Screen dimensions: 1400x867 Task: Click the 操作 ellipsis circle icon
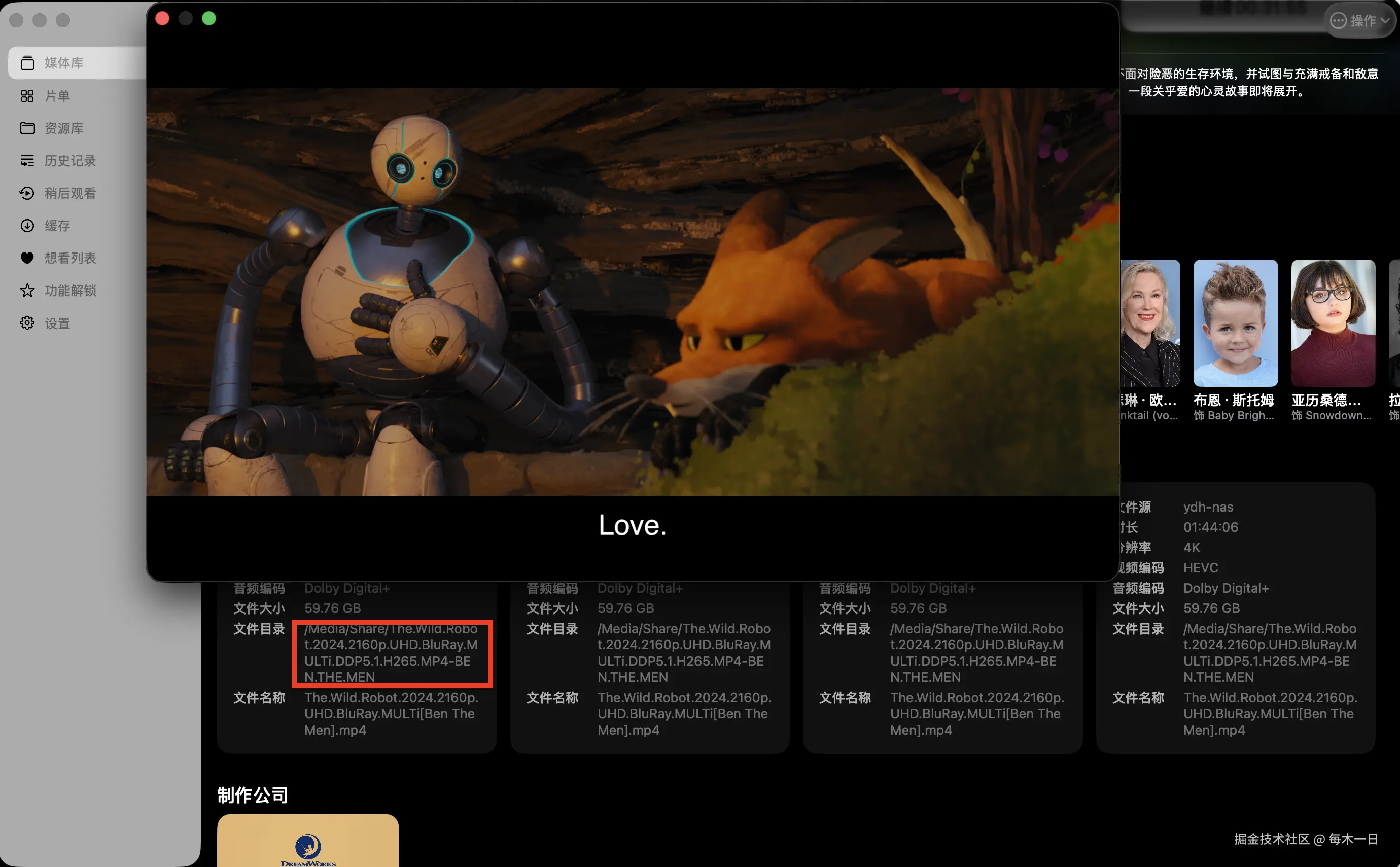(x=1338, y=21)
